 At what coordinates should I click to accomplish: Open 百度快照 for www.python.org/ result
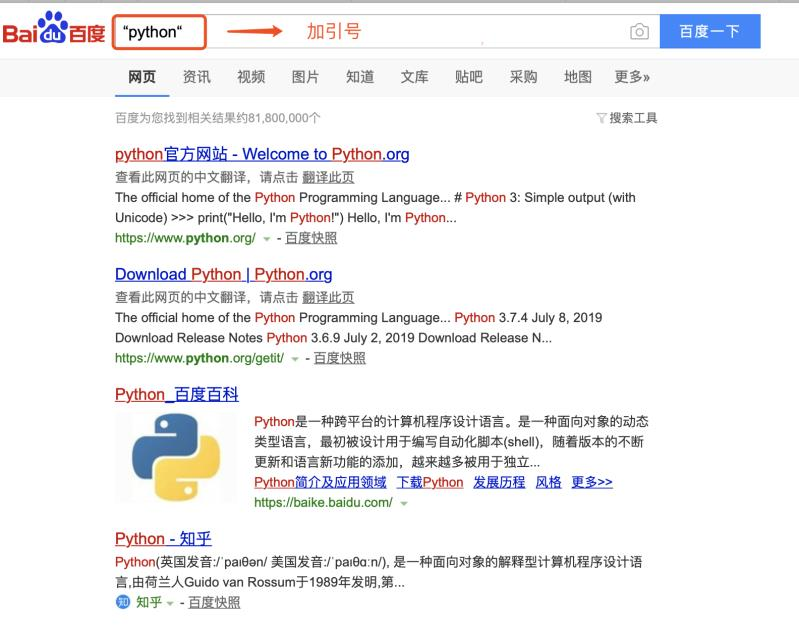(x=311, y=238)
